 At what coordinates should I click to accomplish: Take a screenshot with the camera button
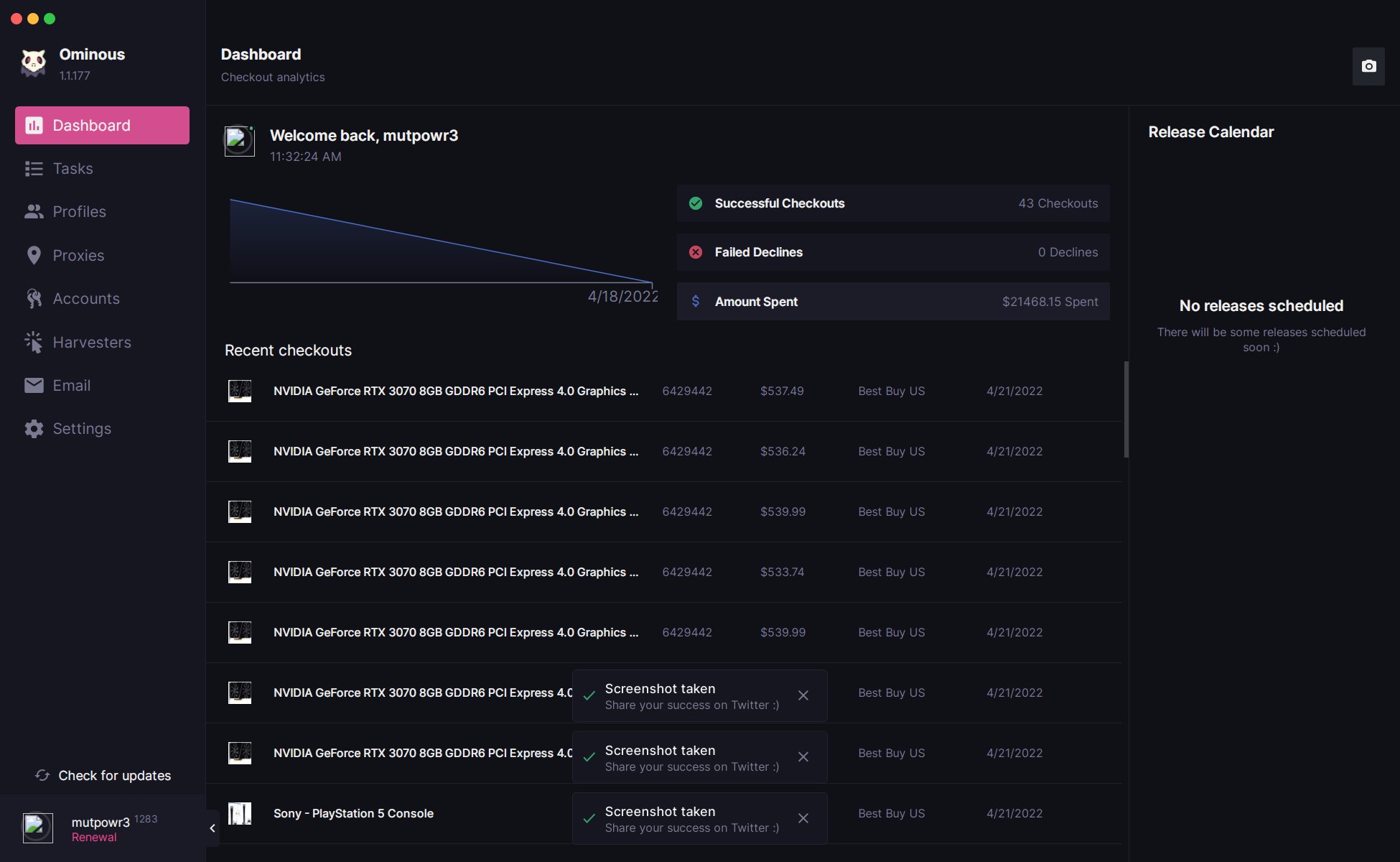point(1368,66)
